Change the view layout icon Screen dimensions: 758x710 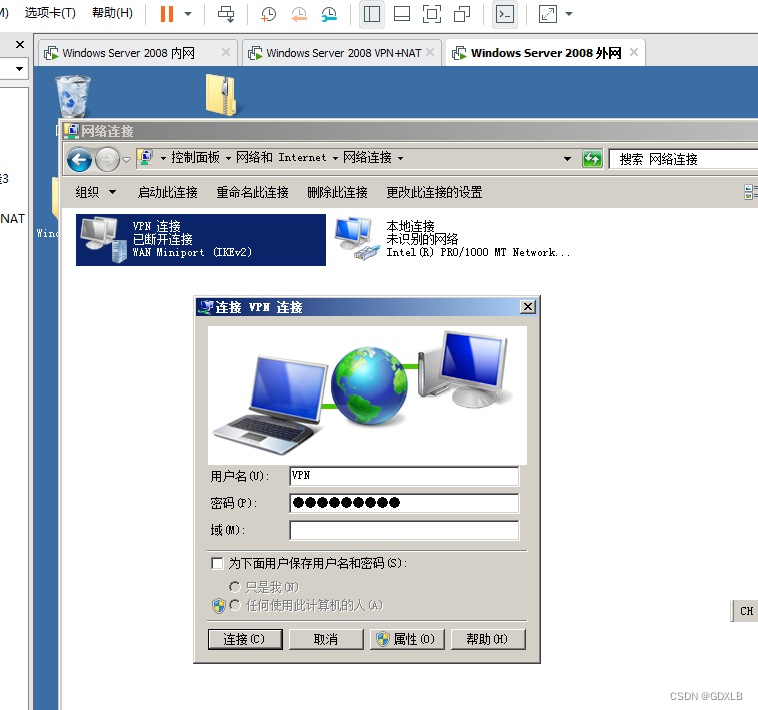(750, 192)
